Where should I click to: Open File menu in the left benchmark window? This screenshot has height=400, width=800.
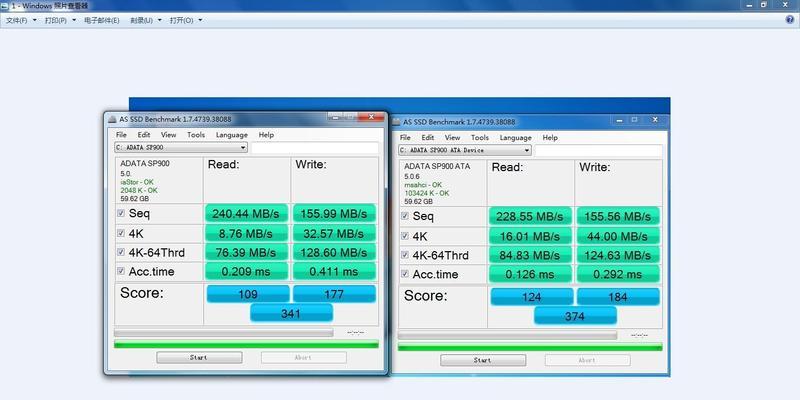tap(121, 135)
